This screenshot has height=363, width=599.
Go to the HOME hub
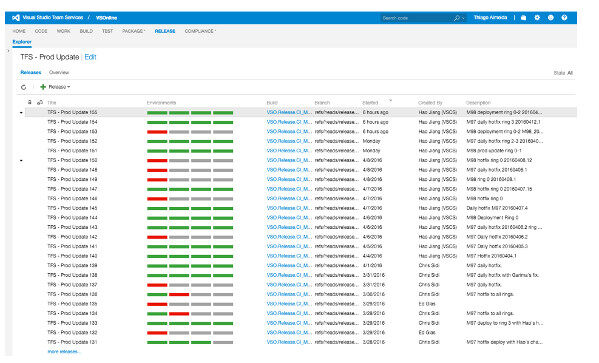coord(19,31)
